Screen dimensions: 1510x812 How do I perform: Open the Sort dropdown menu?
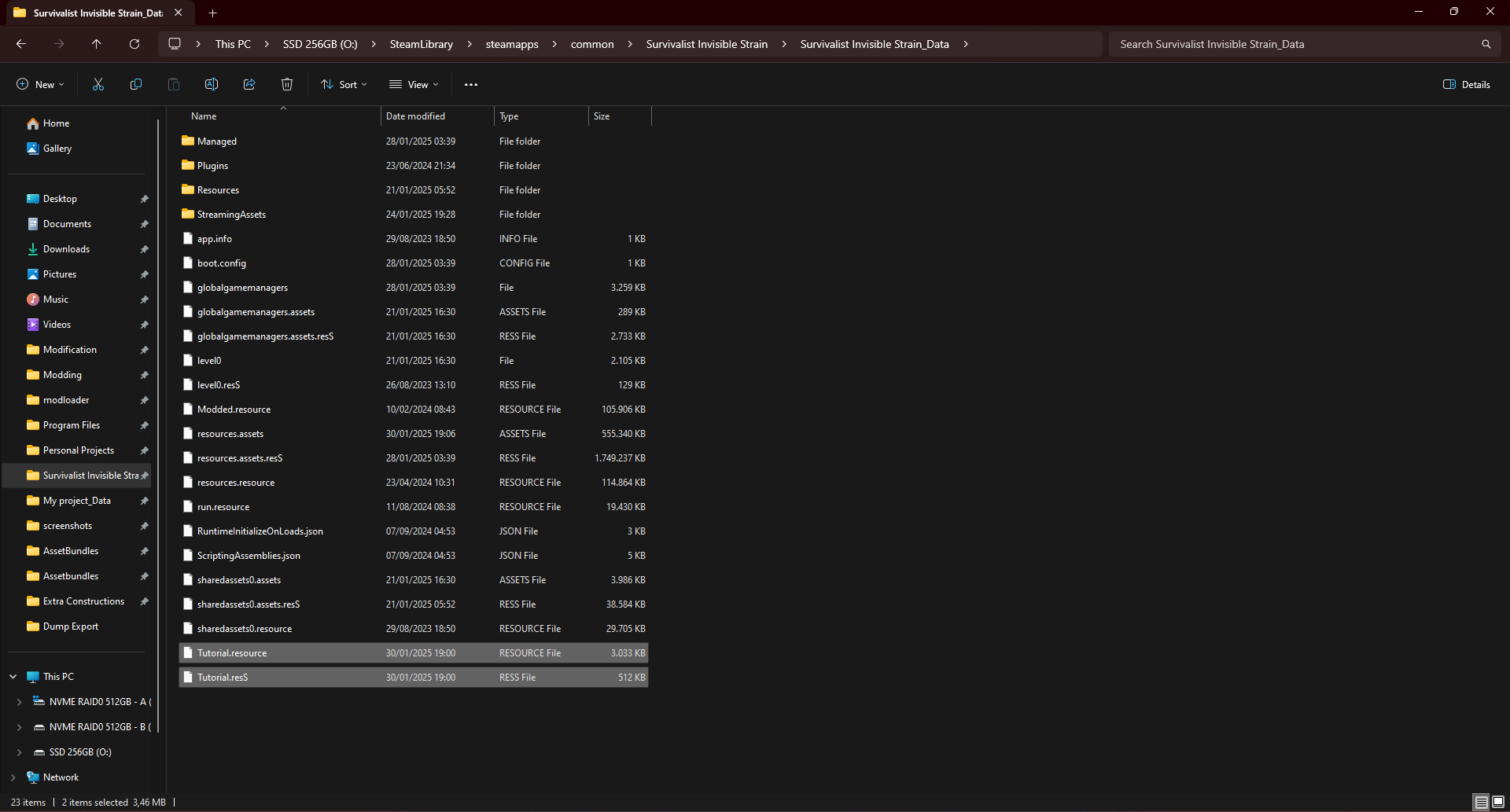coord(344,84)
